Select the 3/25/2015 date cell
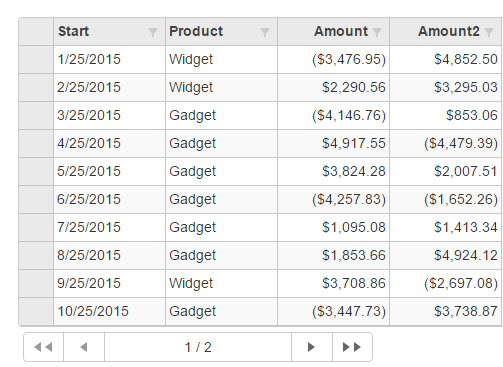 pos(109,115)
